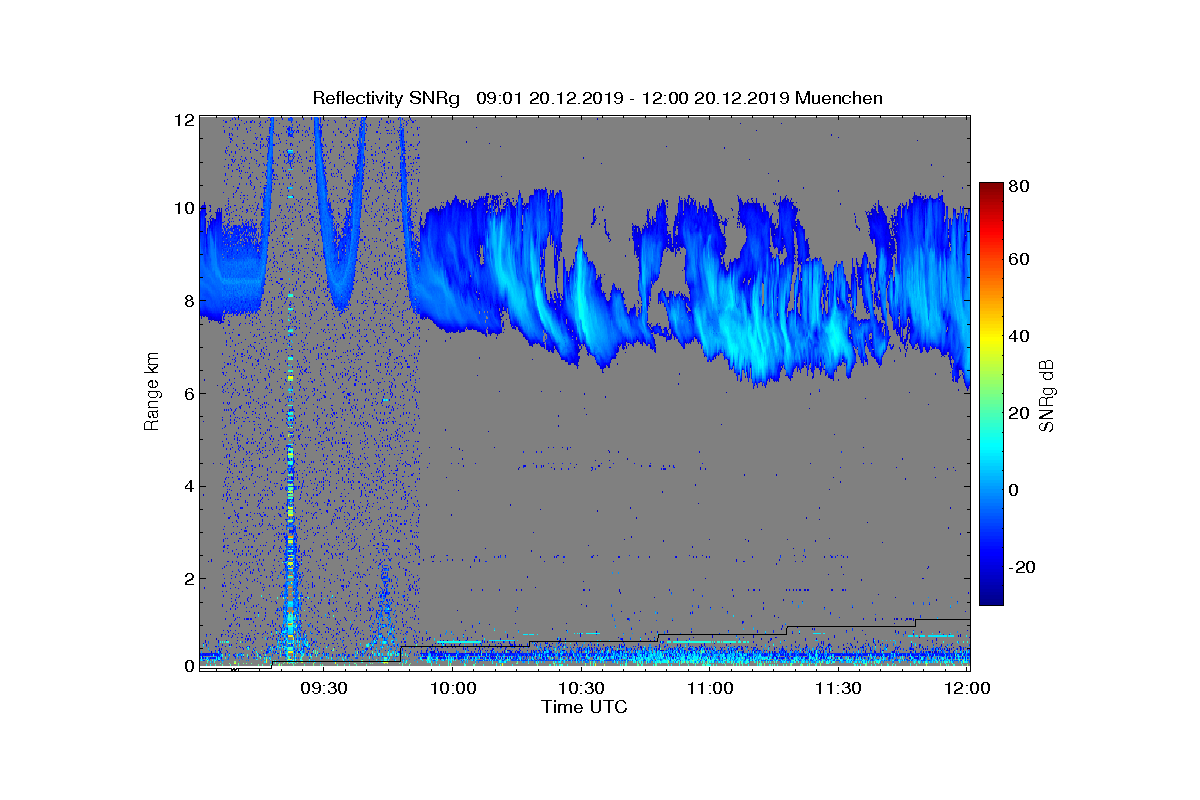
Task: Click the '10:30' time axis tick label
Action: tap(582, 688)
